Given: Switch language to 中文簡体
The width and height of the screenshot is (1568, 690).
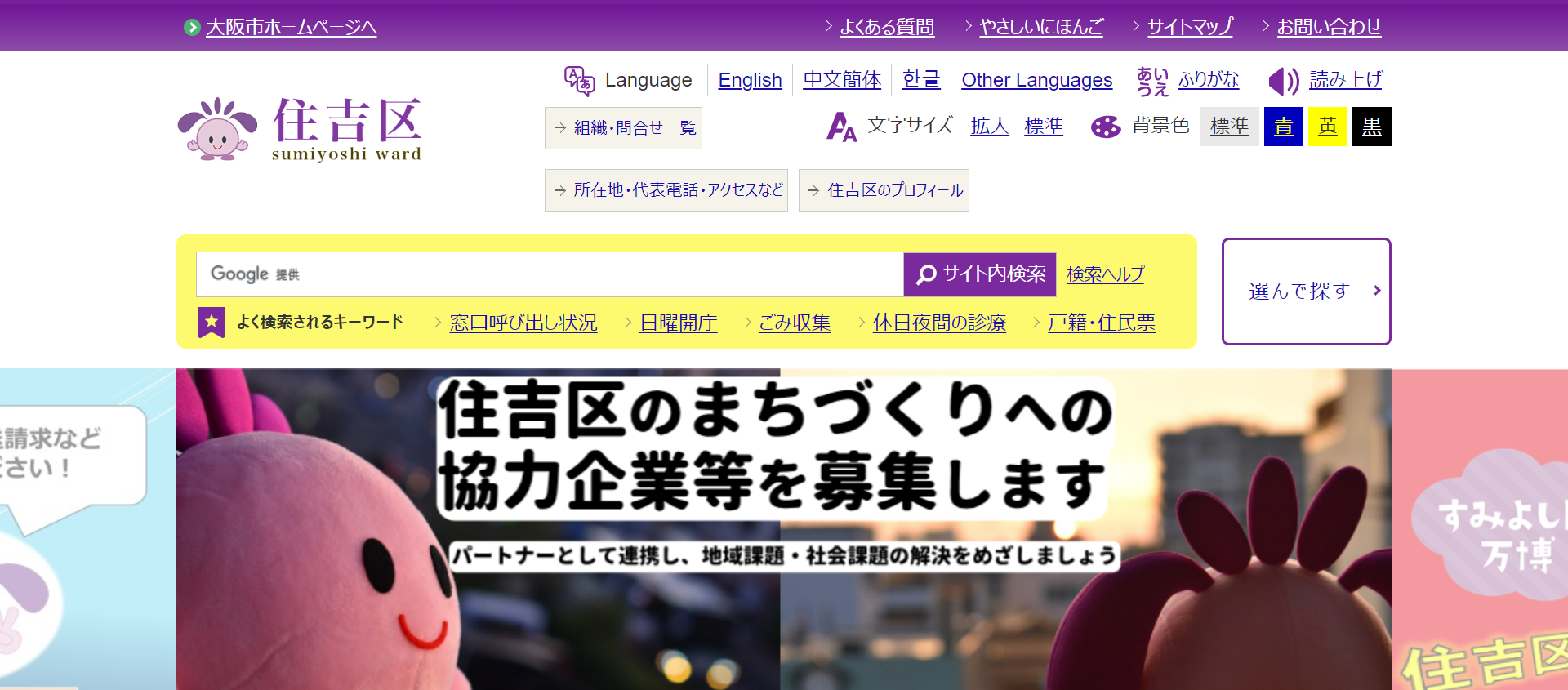Looking at the screenshot, I should 842,80.
